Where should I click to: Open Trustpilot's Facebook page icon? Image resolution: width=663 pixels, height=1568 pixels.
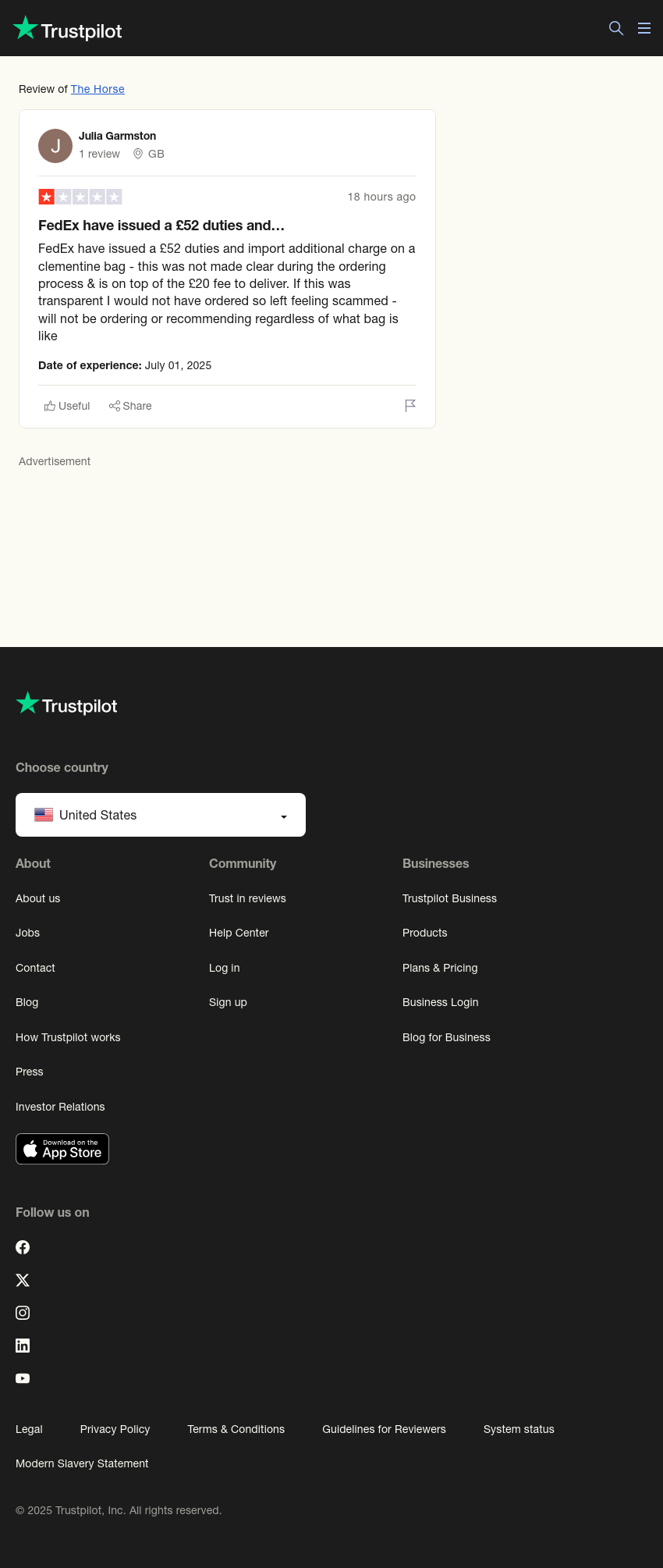click(x=23, y=1247)
